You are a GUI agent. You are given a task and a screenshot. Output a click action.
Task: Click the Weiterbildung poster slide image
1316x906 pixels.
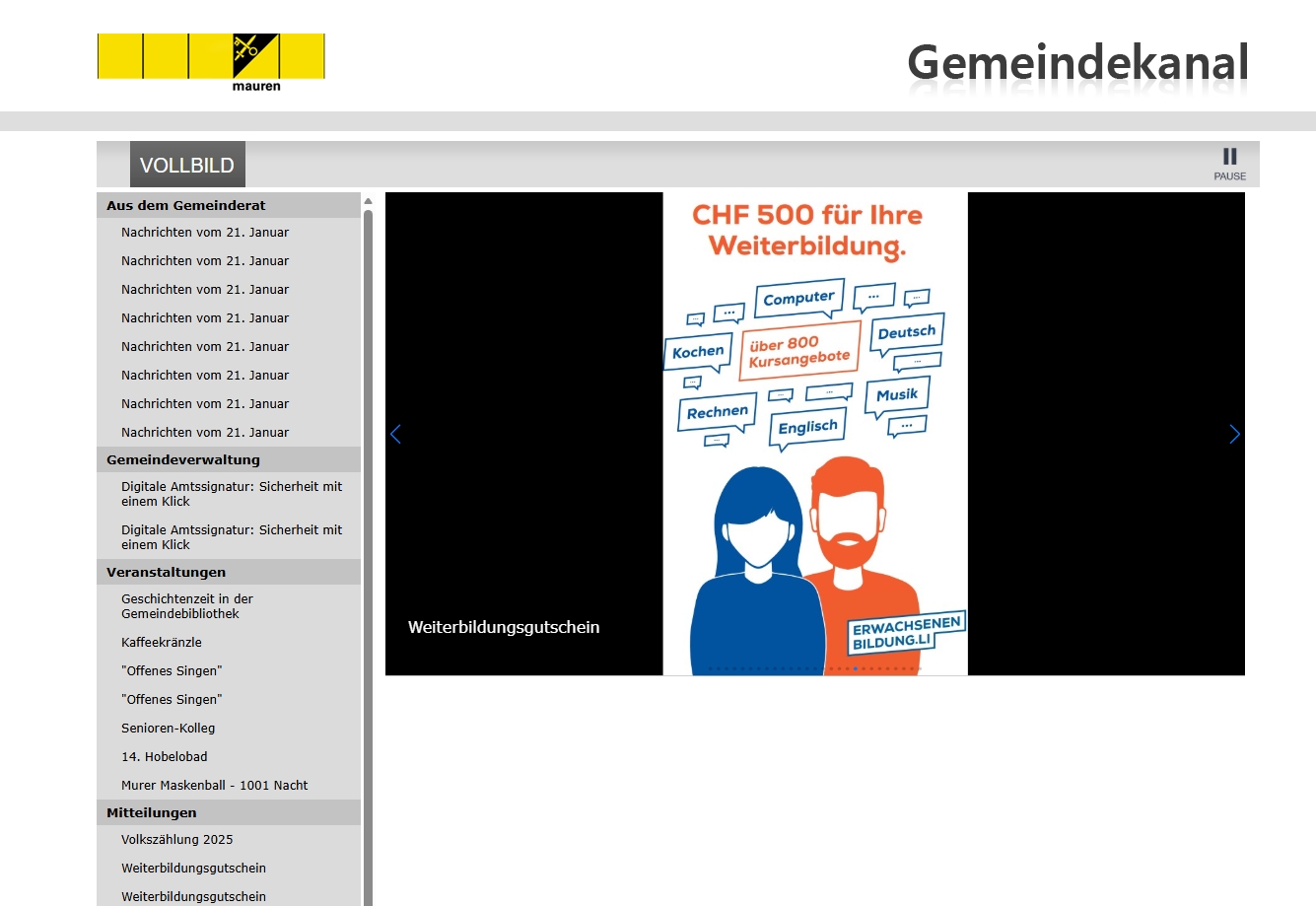pos(814,434)
